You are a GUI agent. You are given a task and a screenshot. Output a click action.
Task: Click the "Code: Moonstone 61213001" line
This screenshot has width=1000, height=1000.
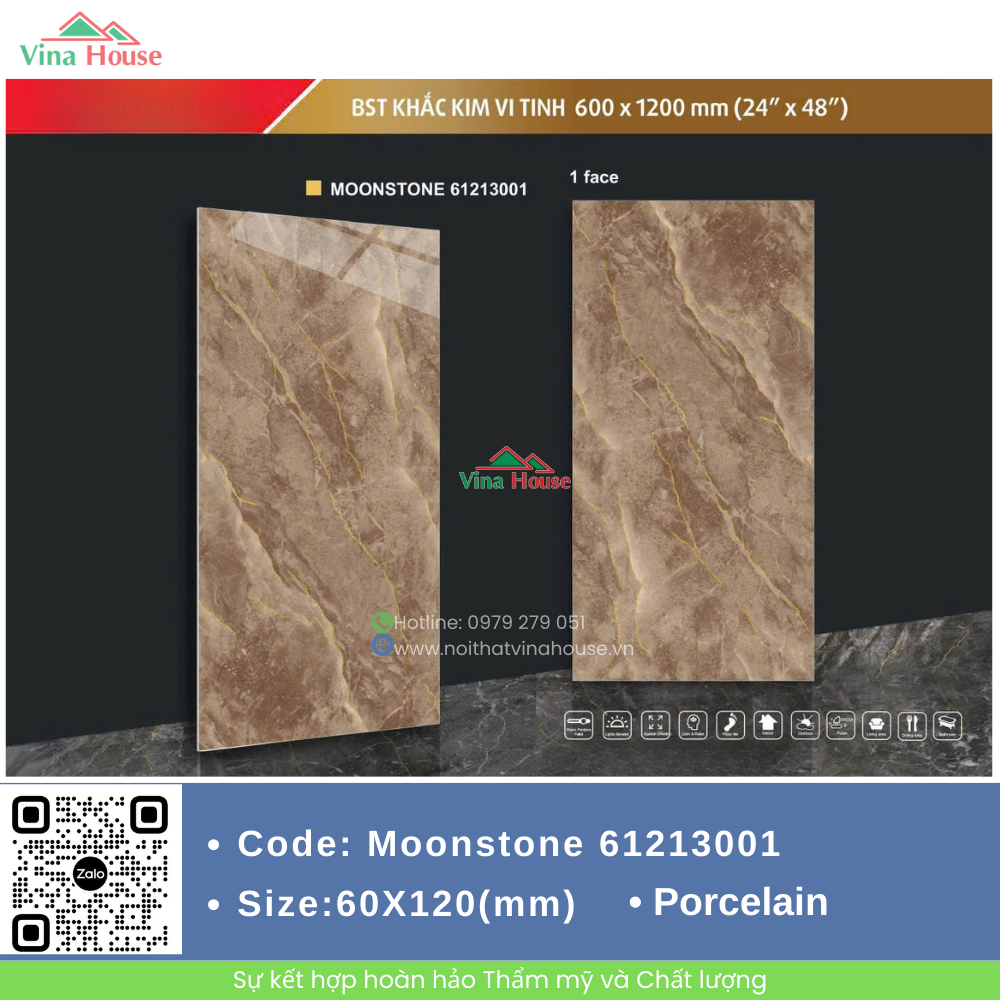(509, 843)
